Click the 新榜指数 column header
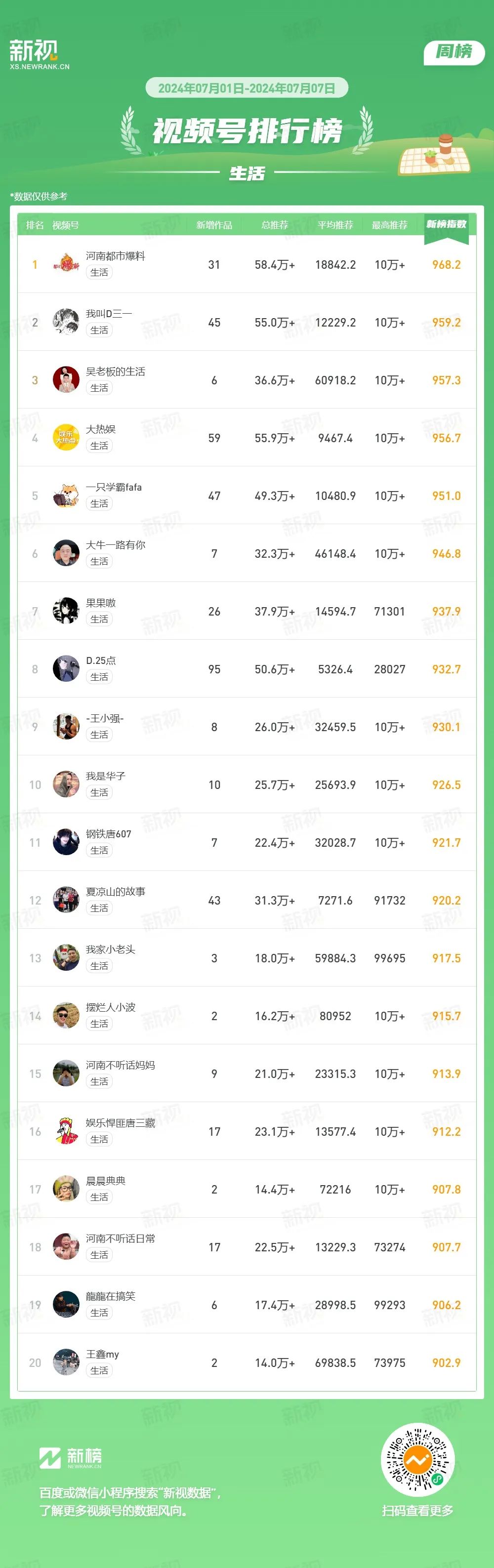This screenshot has height=1568, width=494. pyautogui.click(x=446, y=224)
